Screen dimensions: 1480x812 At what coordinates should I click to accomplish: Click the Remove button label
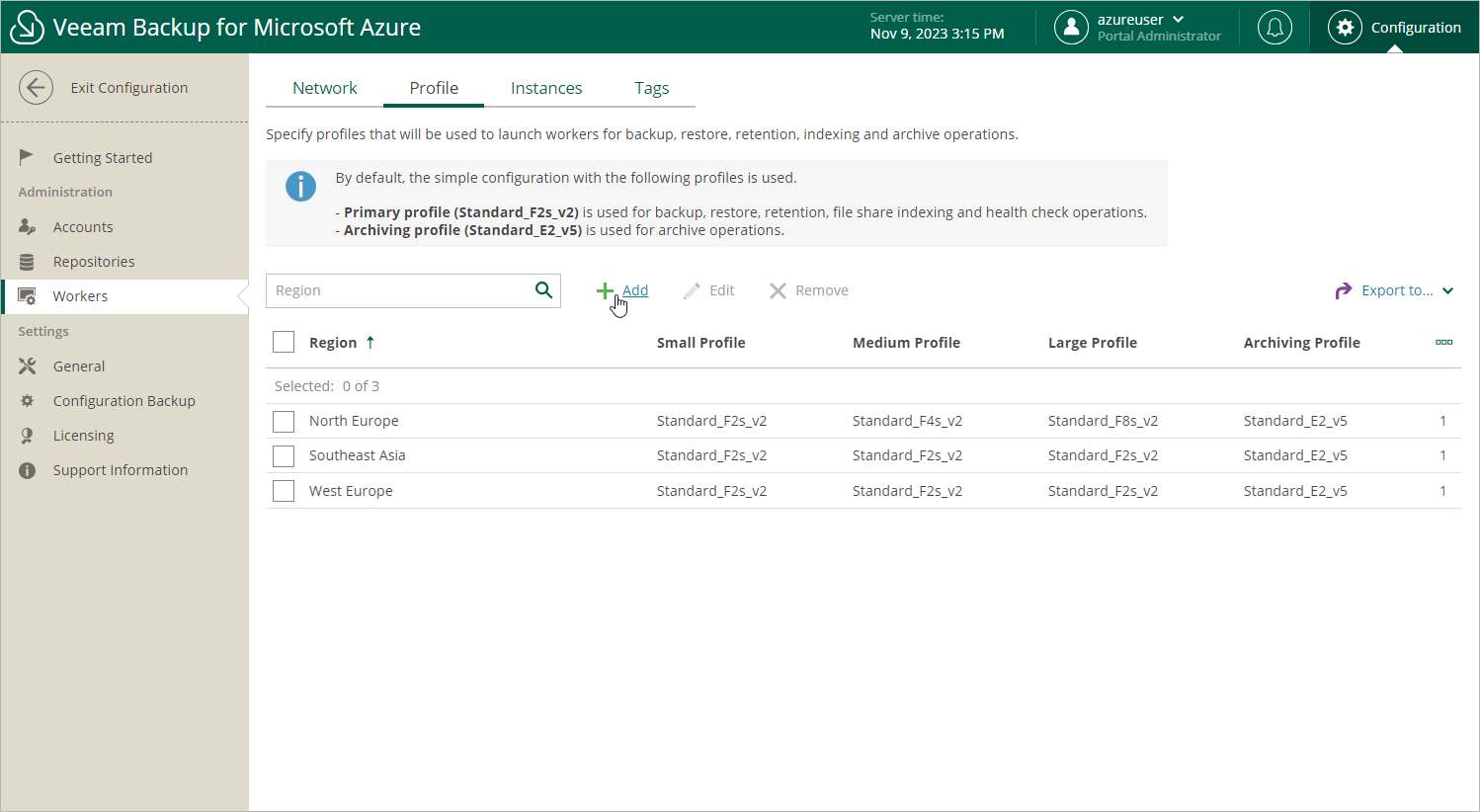(822, 290)
